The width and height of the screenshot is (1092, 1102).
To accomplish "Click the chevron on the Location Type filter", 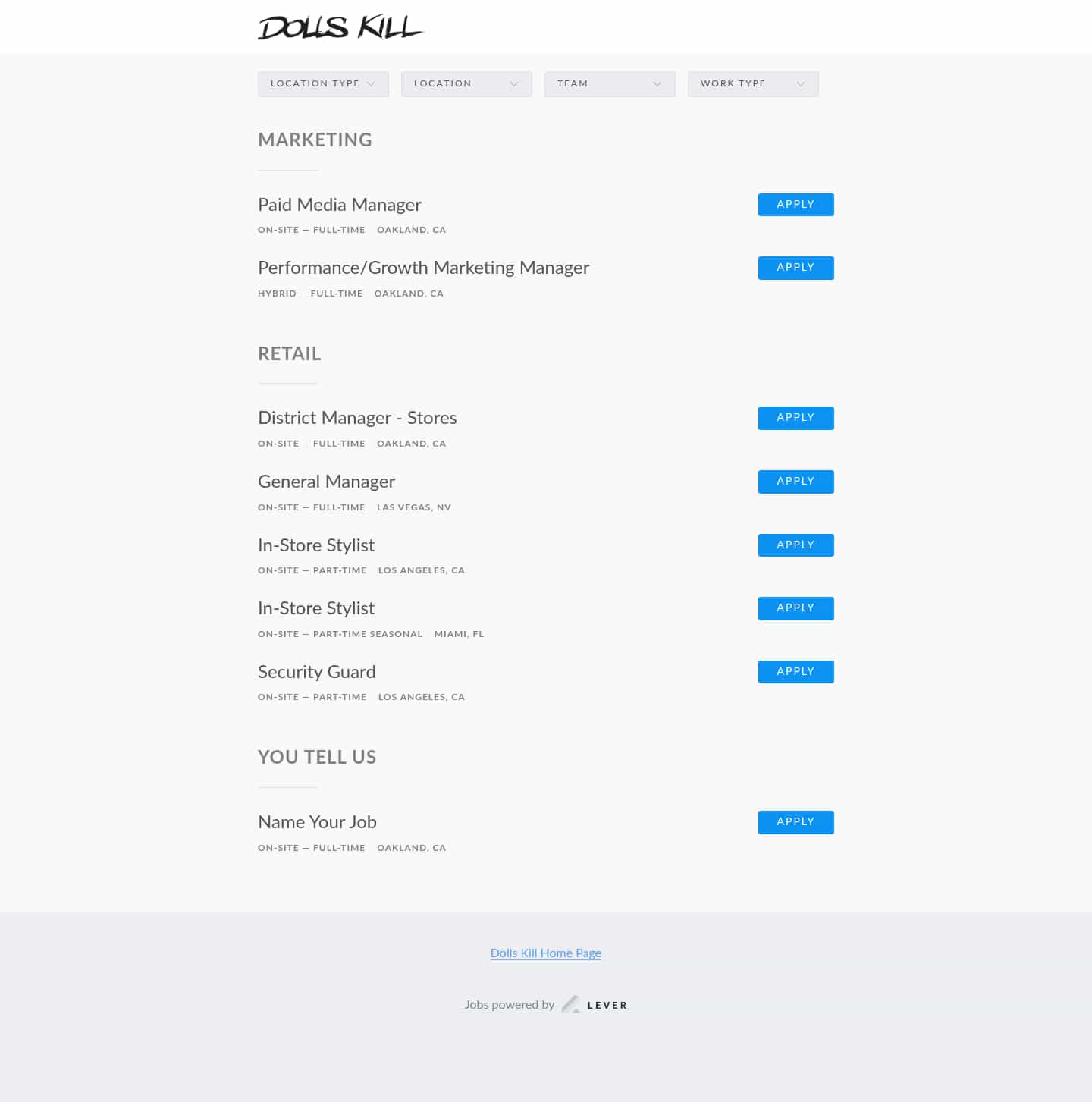I will point(372,83).
